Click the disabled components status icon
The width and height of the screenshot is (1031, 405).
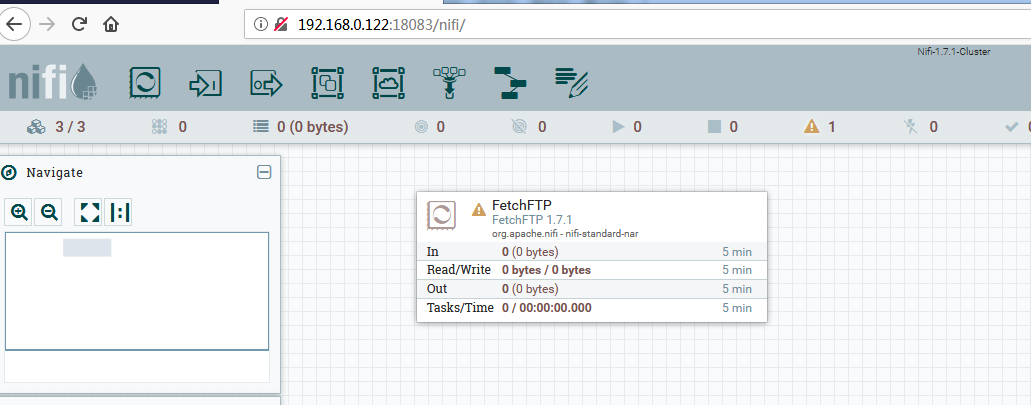[911, 127]
